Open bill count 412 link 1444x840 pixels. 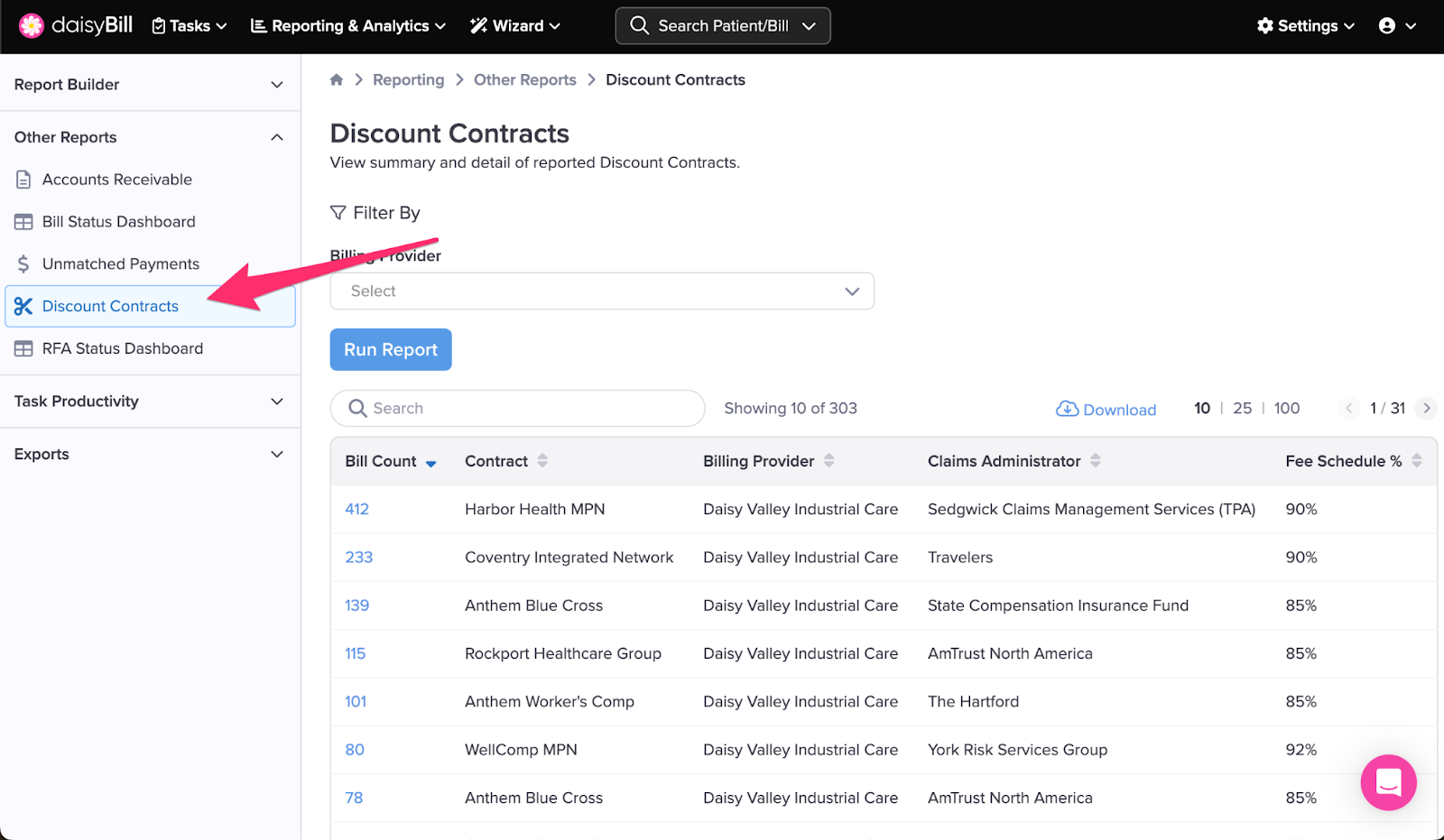point(357,510)
